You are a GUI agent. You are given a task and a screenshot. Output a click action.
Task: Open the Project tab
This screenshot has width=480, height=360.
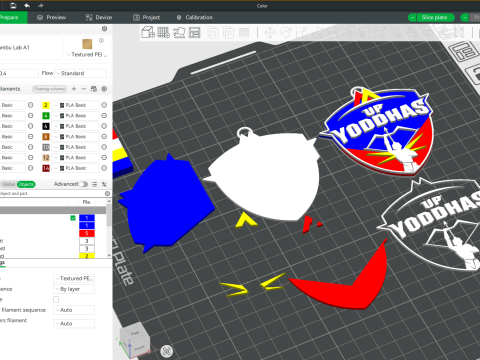pos(147,18)
